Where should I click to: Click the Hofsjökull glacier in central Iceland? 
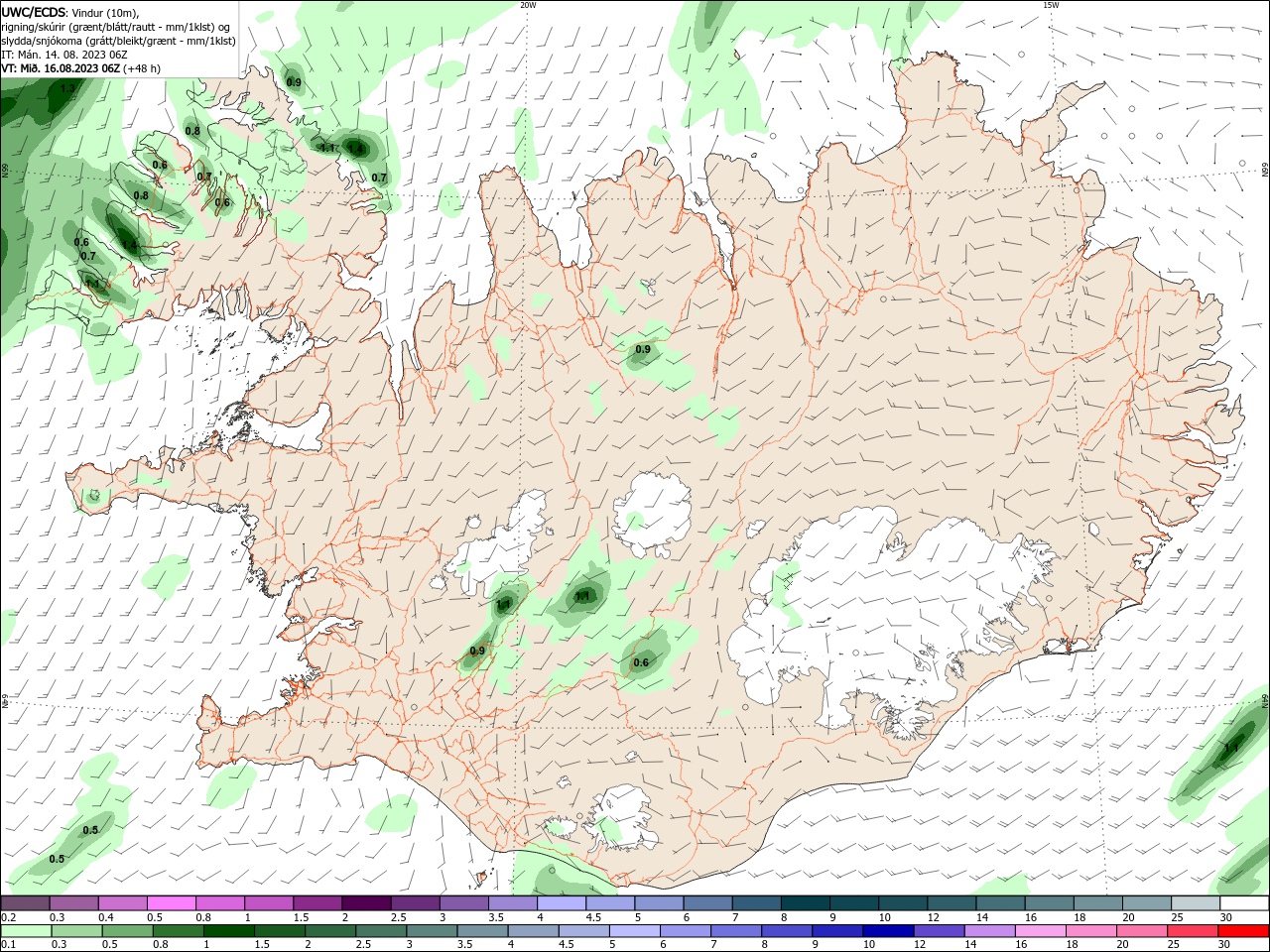(652, 514)
